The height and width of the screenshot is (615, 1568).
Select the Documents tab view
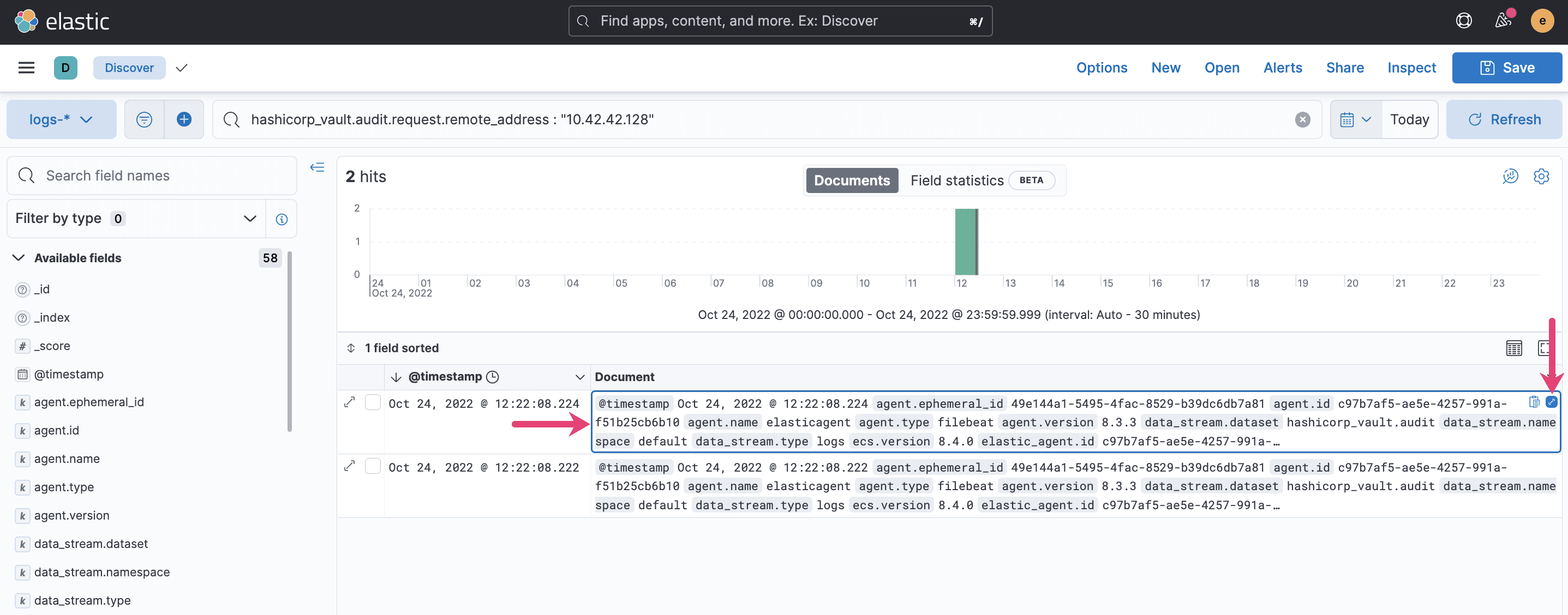pyautogui.click(x=852, y=180)
